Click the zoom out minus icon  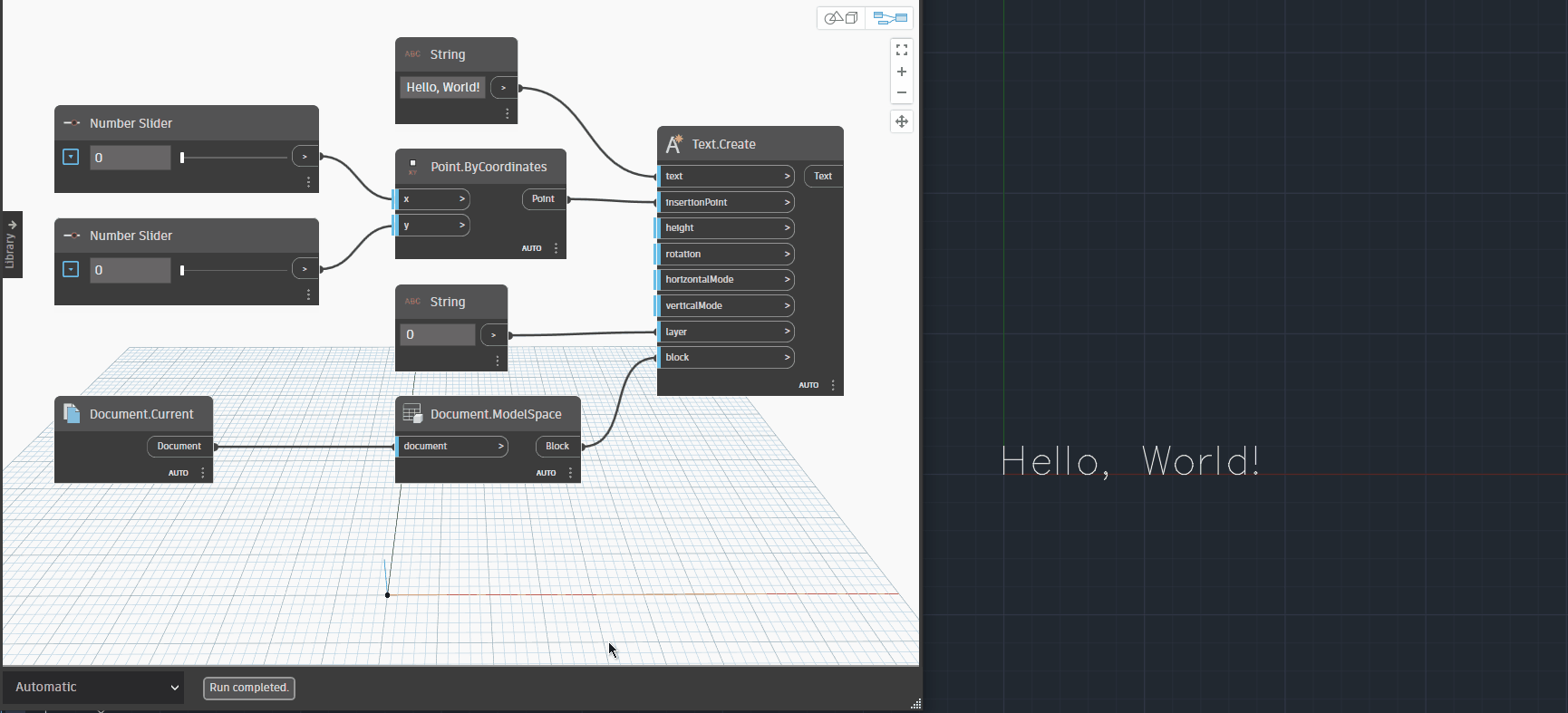click(x=901, y=92)
